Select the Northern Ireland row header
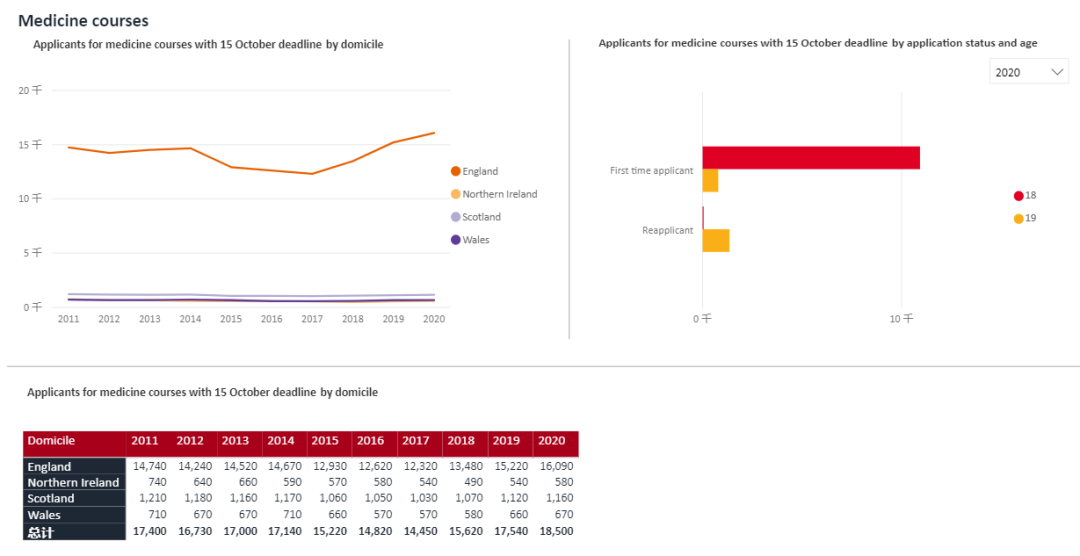 pos(73,483)
